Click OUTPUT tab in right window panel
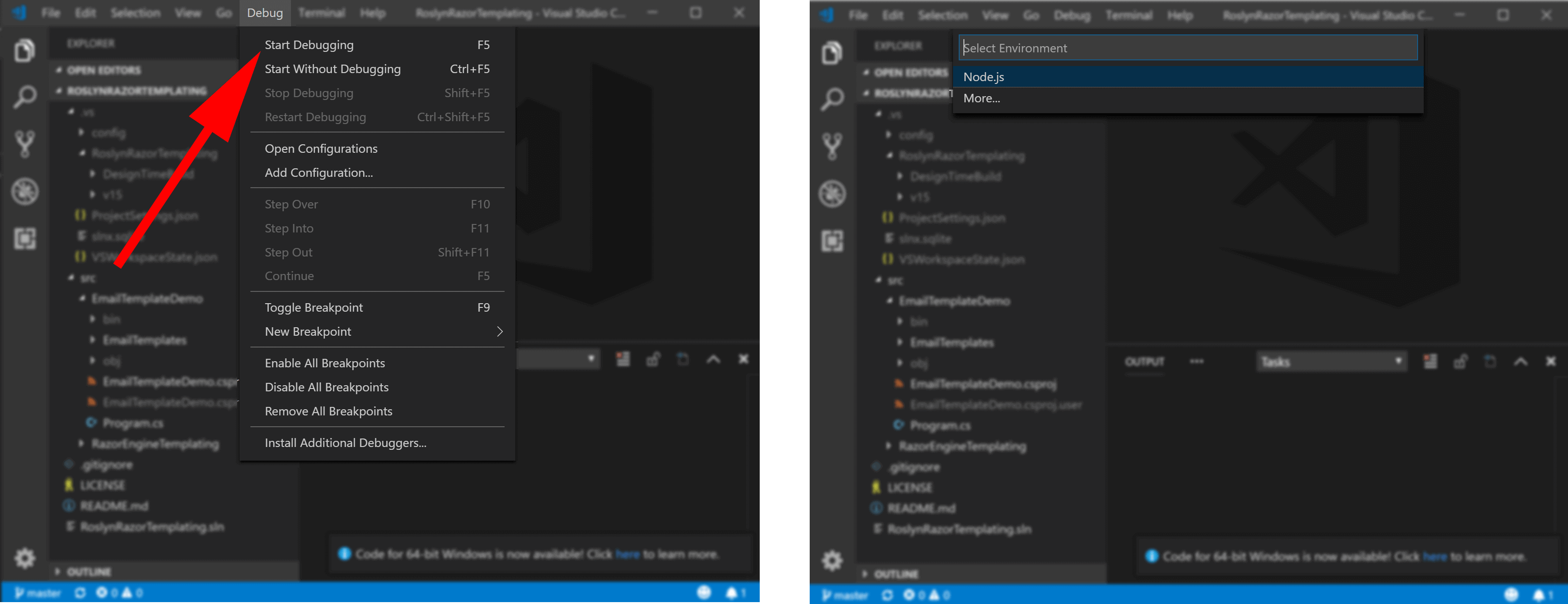The height and width of the screenshot is (604, 1568). pyautogui.click(x=1145, y=362)
